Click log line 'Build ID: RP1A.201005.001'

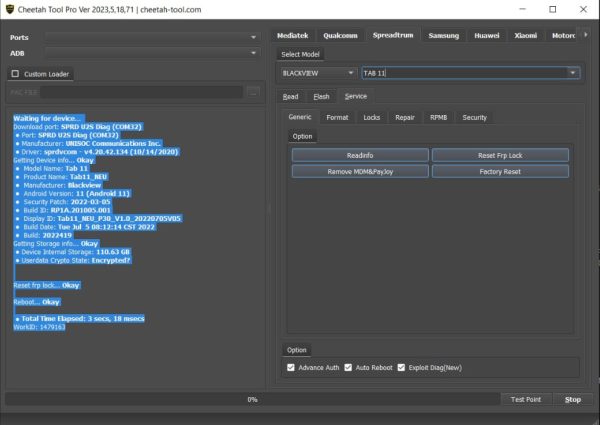64,210
